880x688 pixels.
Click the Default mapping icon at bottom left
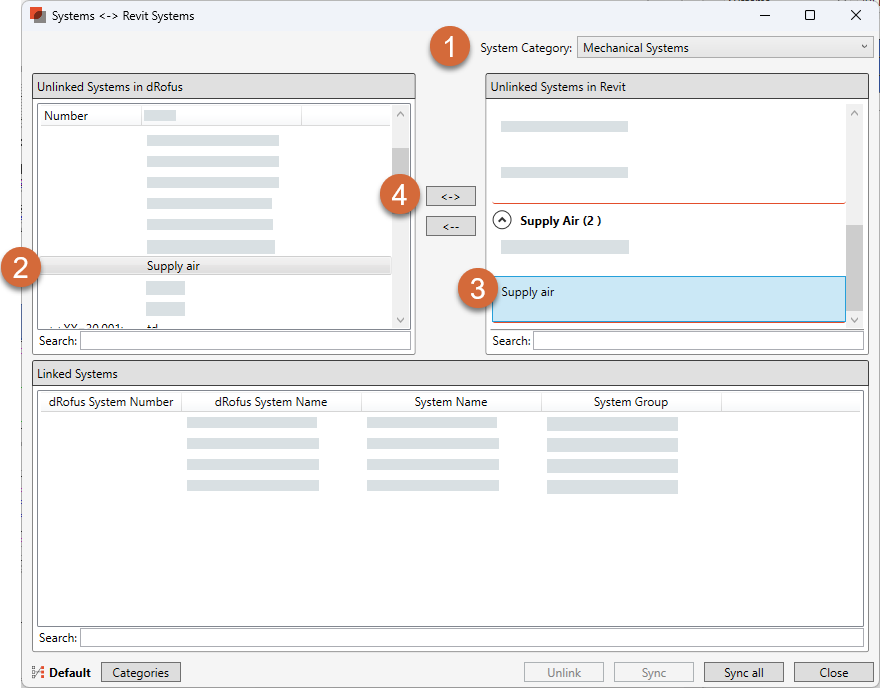[38, 672]
